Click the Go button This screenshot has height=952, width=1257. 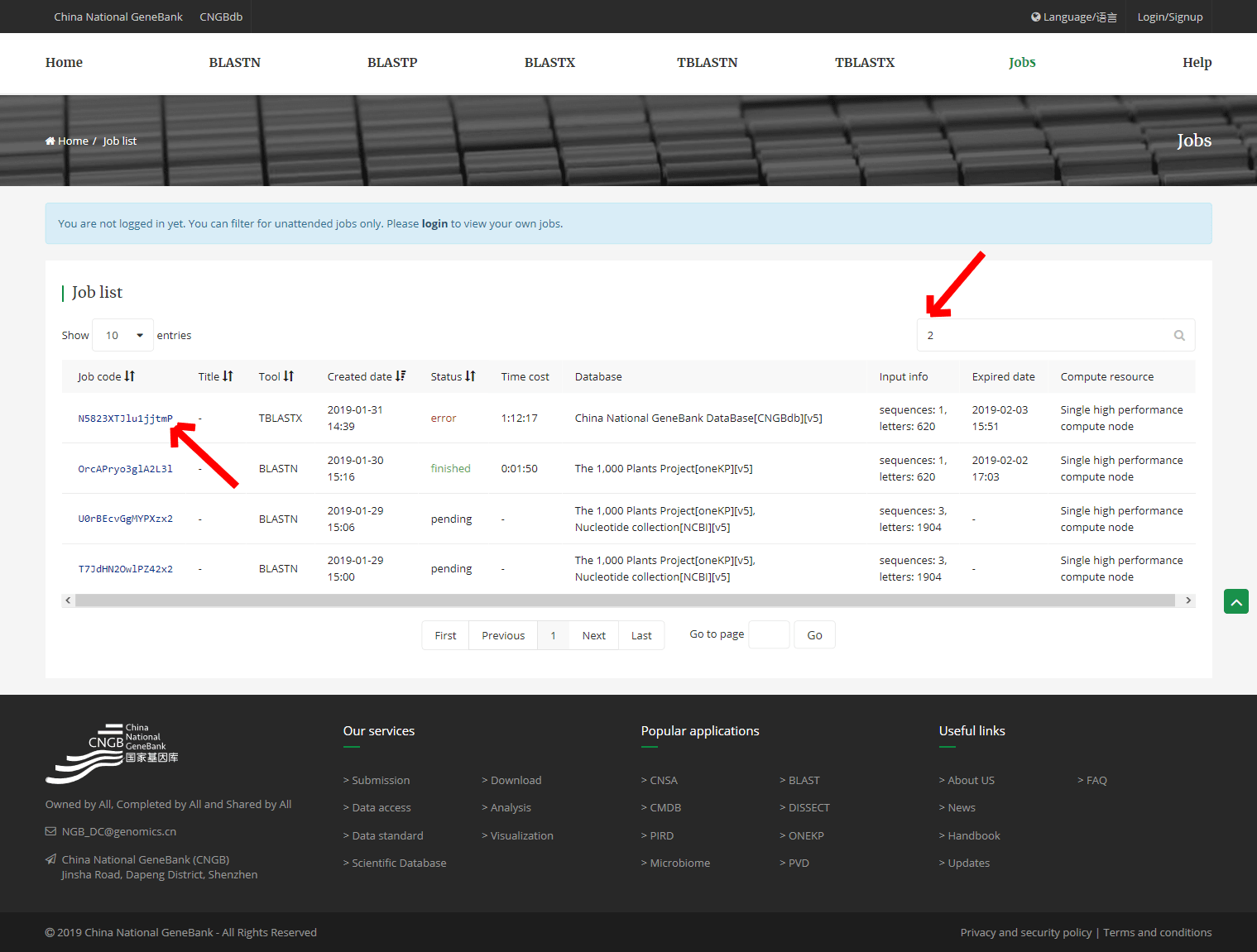click(814, 635)
